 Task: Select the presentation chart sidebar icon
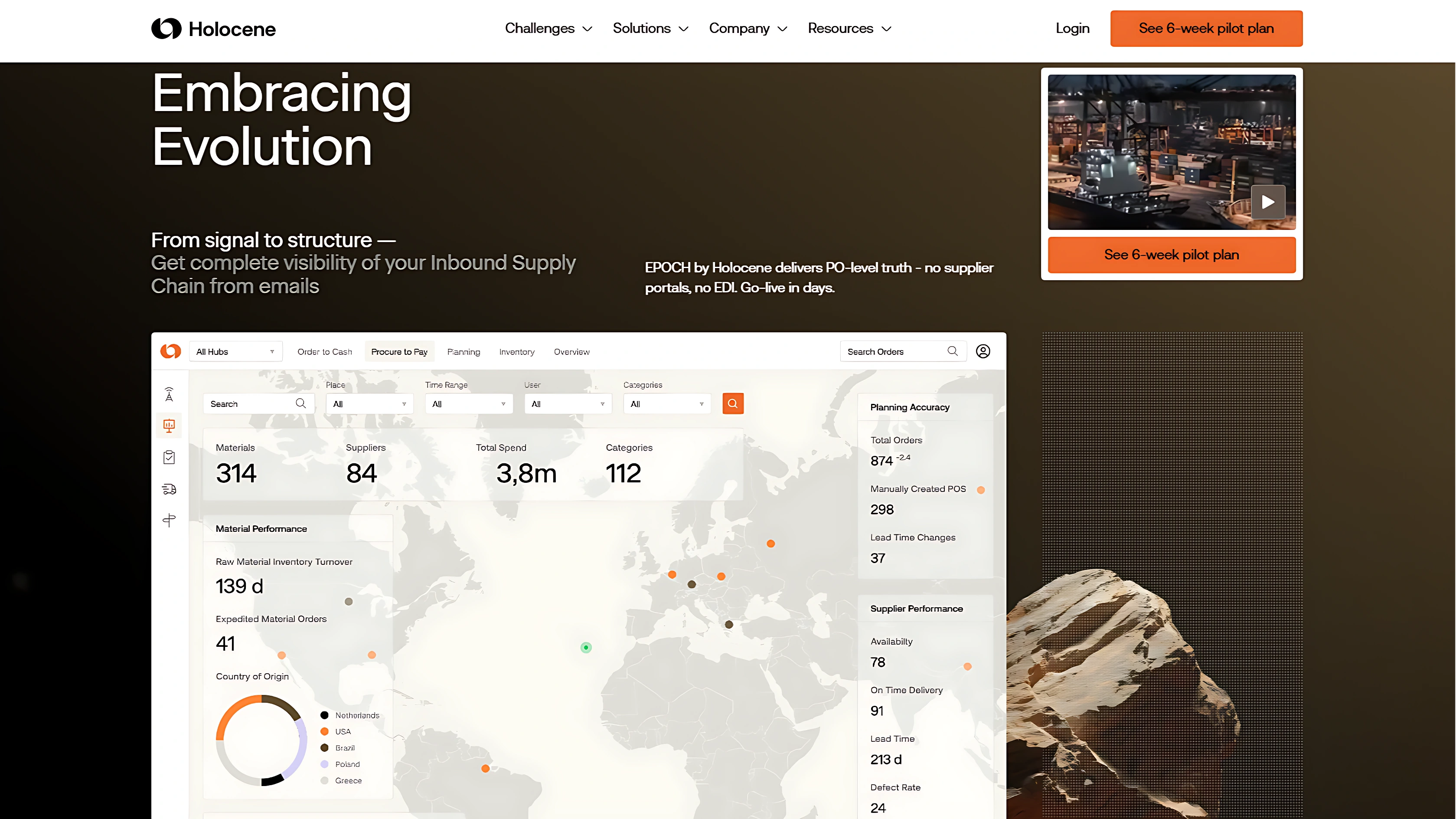pyautogui.click(x=169, y=426)
